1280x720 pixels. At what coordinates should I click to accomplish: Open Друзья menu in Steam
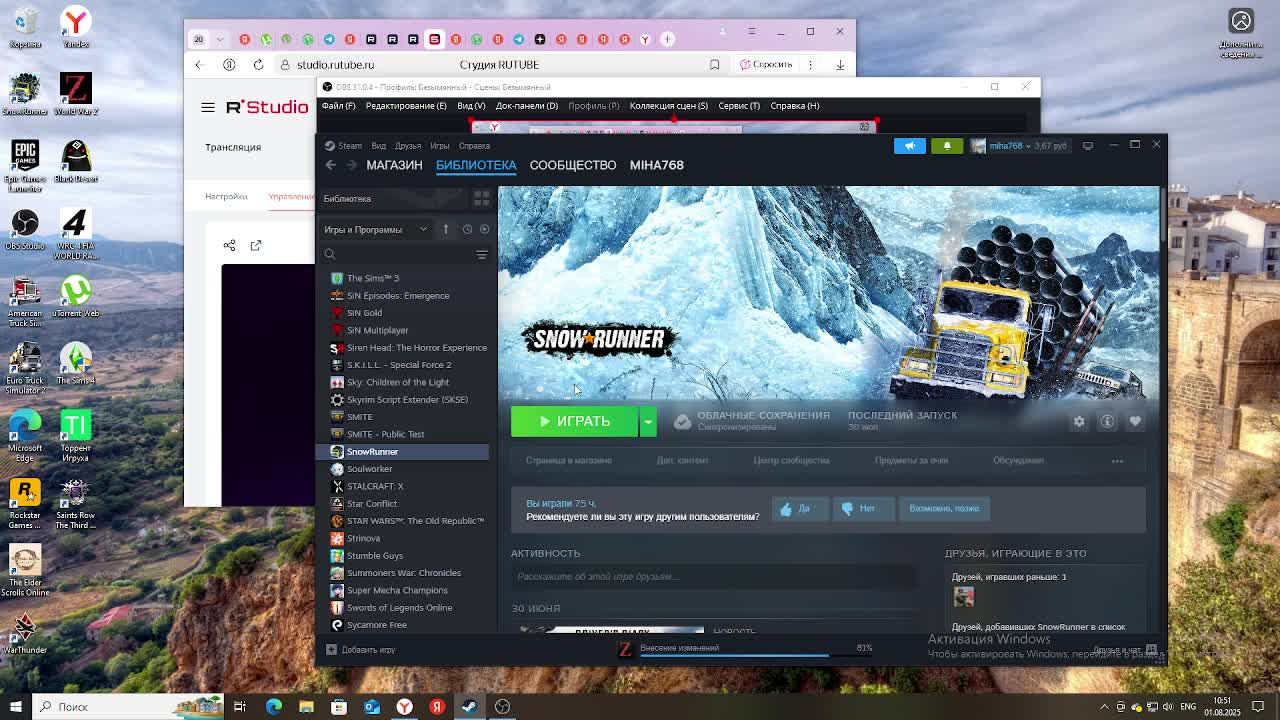click(408, 146)
